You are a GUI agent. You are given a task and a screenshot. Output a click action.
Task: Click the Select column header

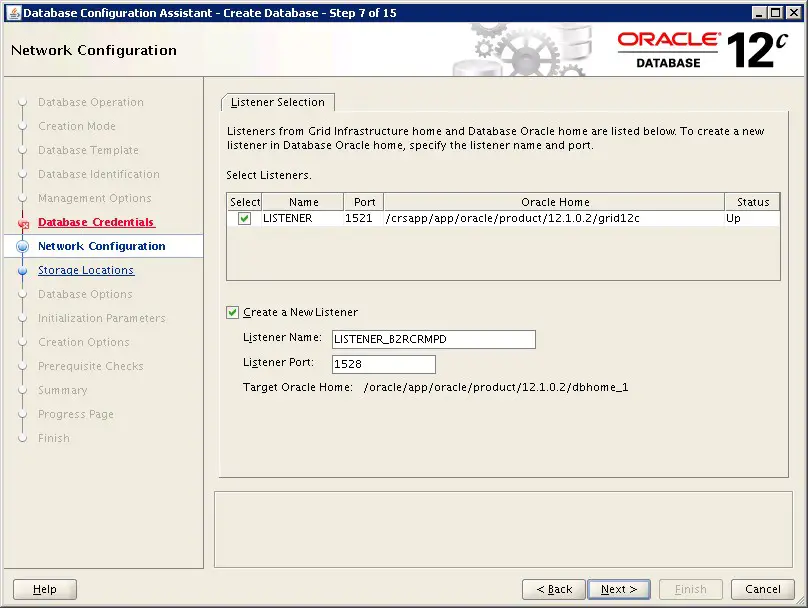244,202
